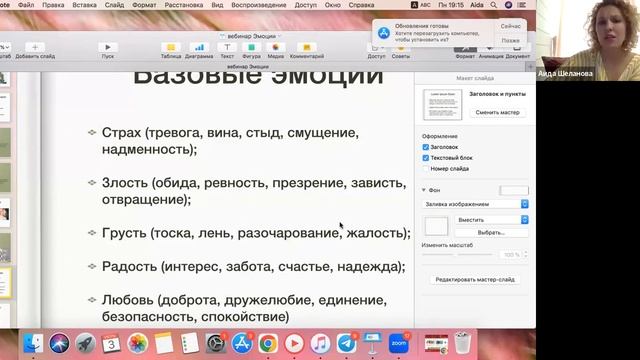Open the Медиа media browser icon
This screenshot has height=360, width=640.
(276, 47)
